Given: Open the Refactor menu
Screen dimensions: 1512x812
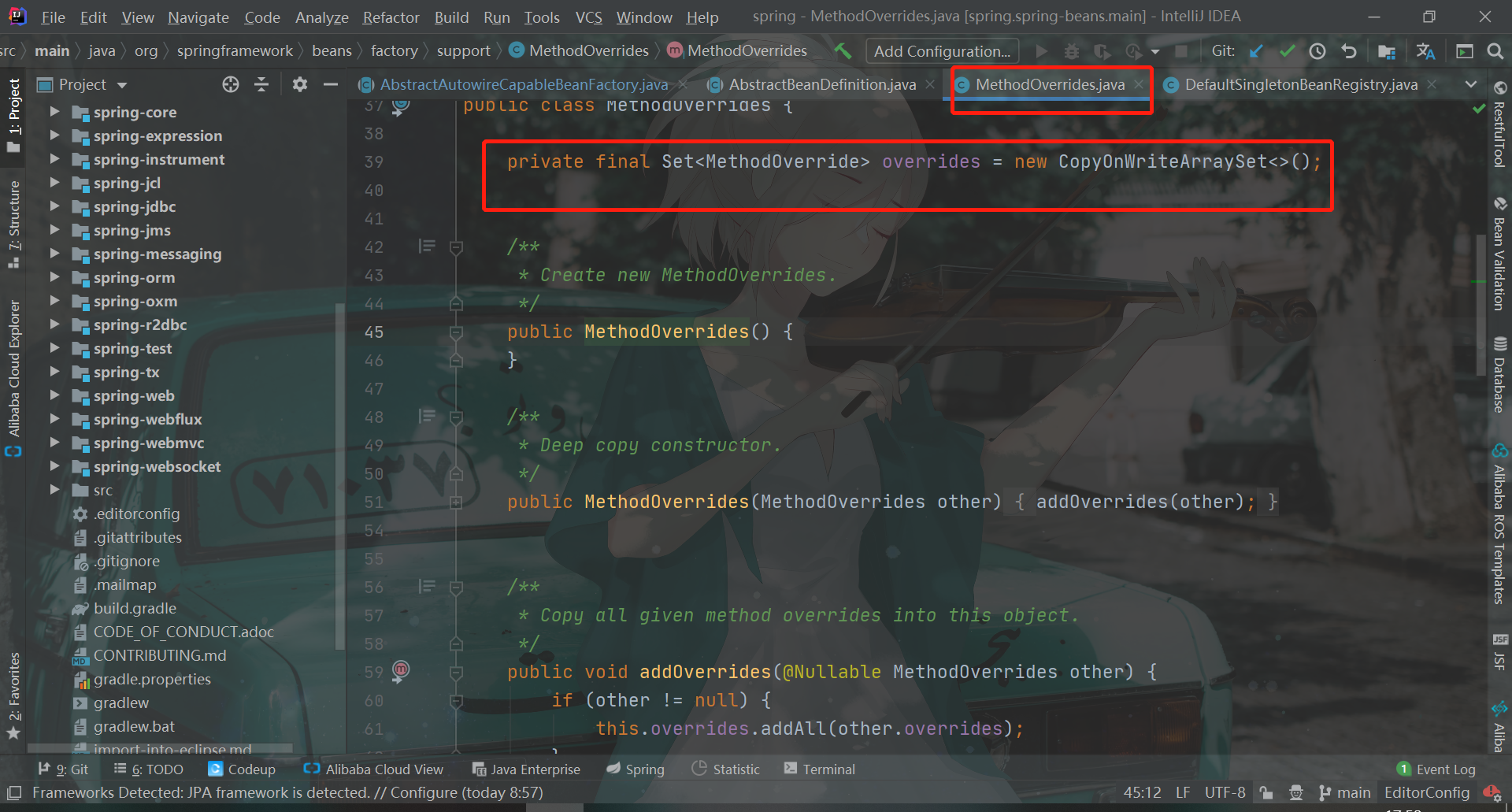Looking at the screenshot, I should point(391,17).
